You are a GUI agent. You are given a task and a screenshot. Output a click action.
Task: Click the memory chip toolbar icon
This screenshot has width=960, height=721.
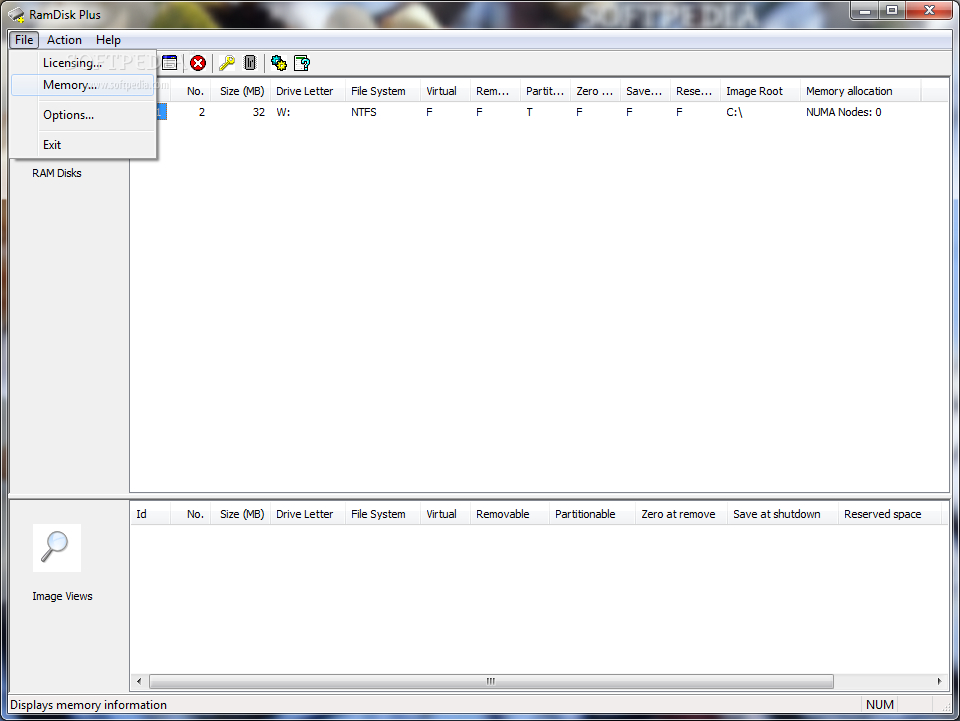pyautogui.click(x=250, y=62)
